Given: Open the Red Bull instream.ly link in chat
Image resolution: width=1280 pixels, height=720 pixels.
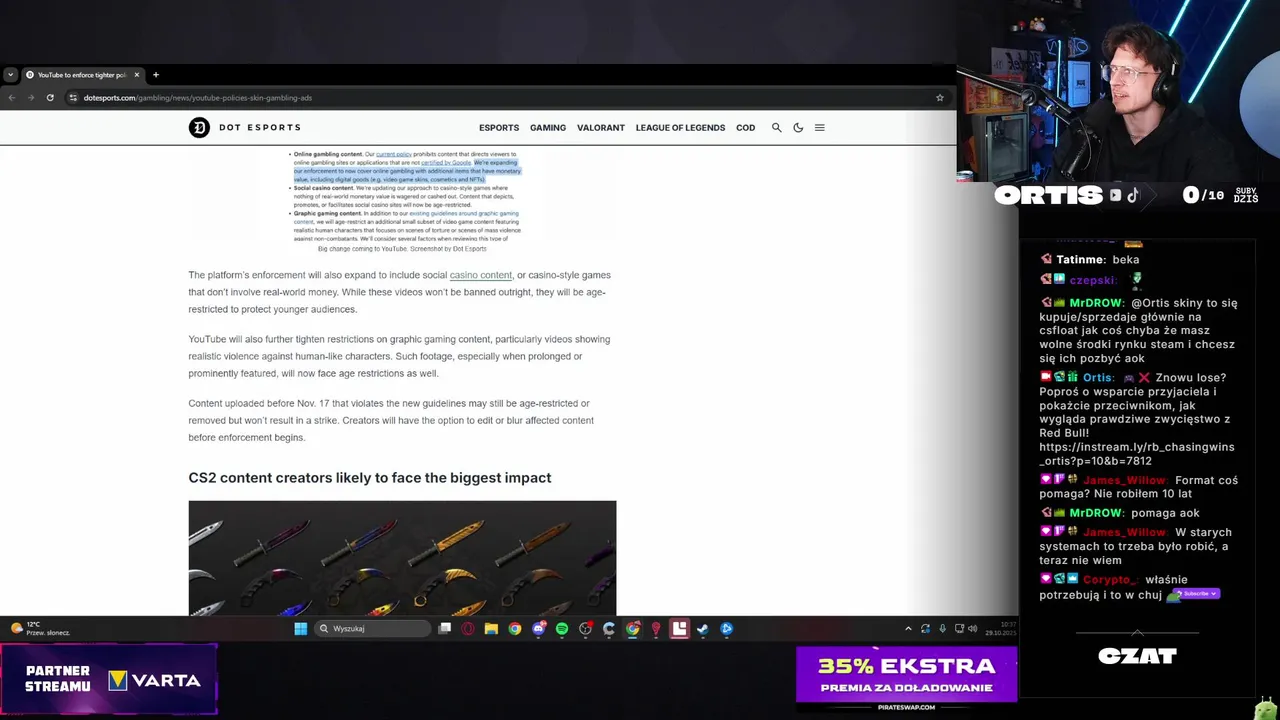Looking at the screenshot, I should coord(1137,454).
